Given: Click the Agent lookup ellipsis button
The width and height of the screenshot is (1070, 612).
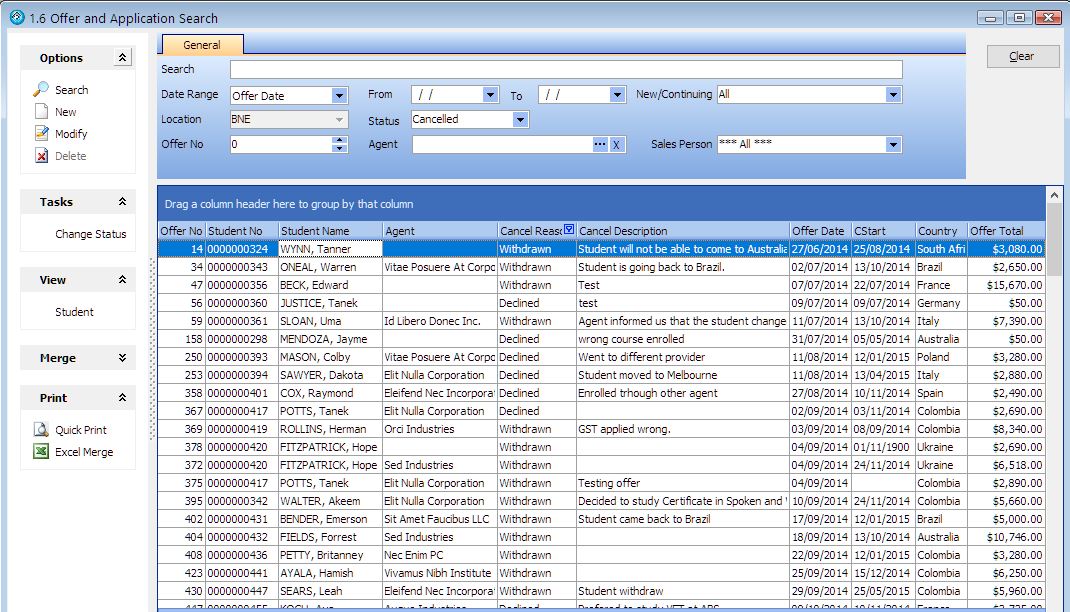Looking at the screenshot, I should (600, 145).
